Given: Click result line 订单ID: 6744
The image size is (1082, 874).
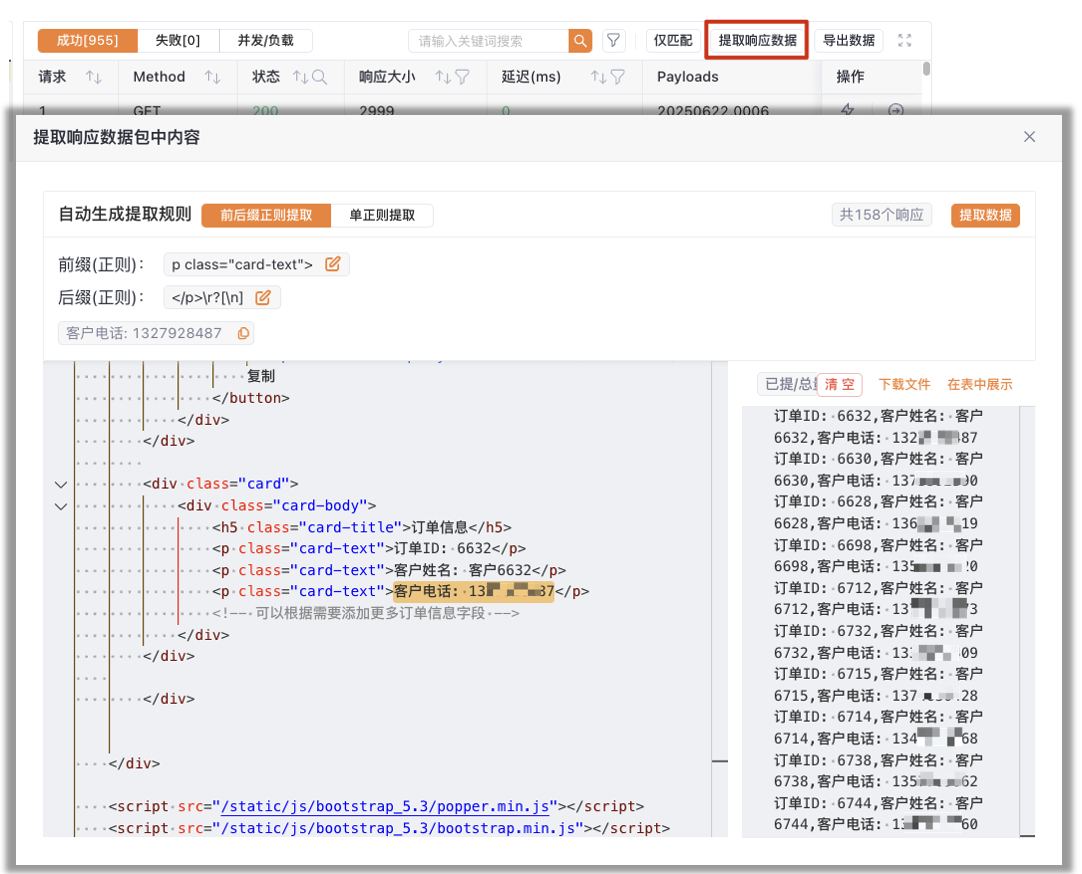Looking at the screenshot, I should point(878,803).
